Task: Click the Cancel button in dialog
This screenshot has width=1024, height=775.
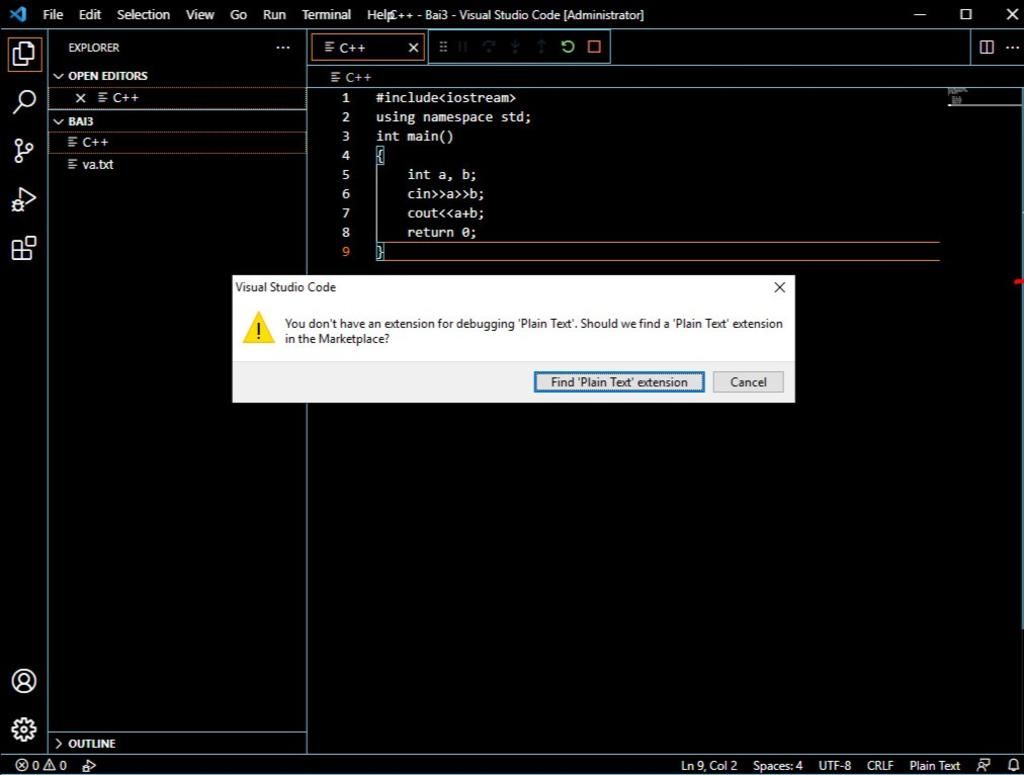Action: click(x=748, y=382)
